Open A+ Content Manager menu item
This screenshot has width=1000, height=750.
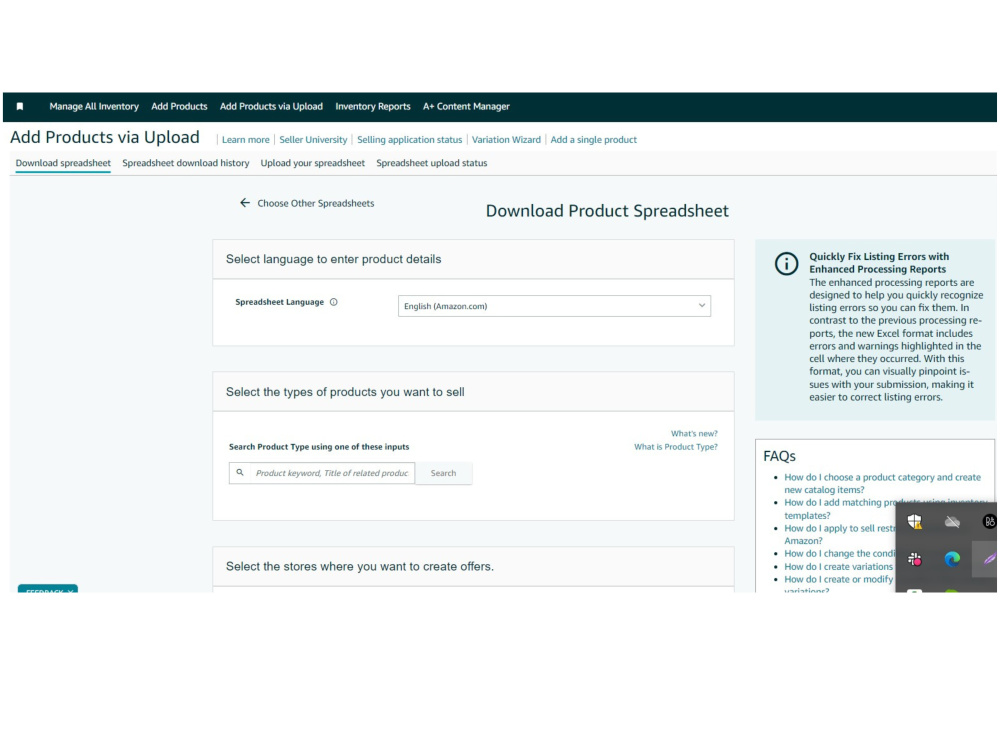(466, 107)
